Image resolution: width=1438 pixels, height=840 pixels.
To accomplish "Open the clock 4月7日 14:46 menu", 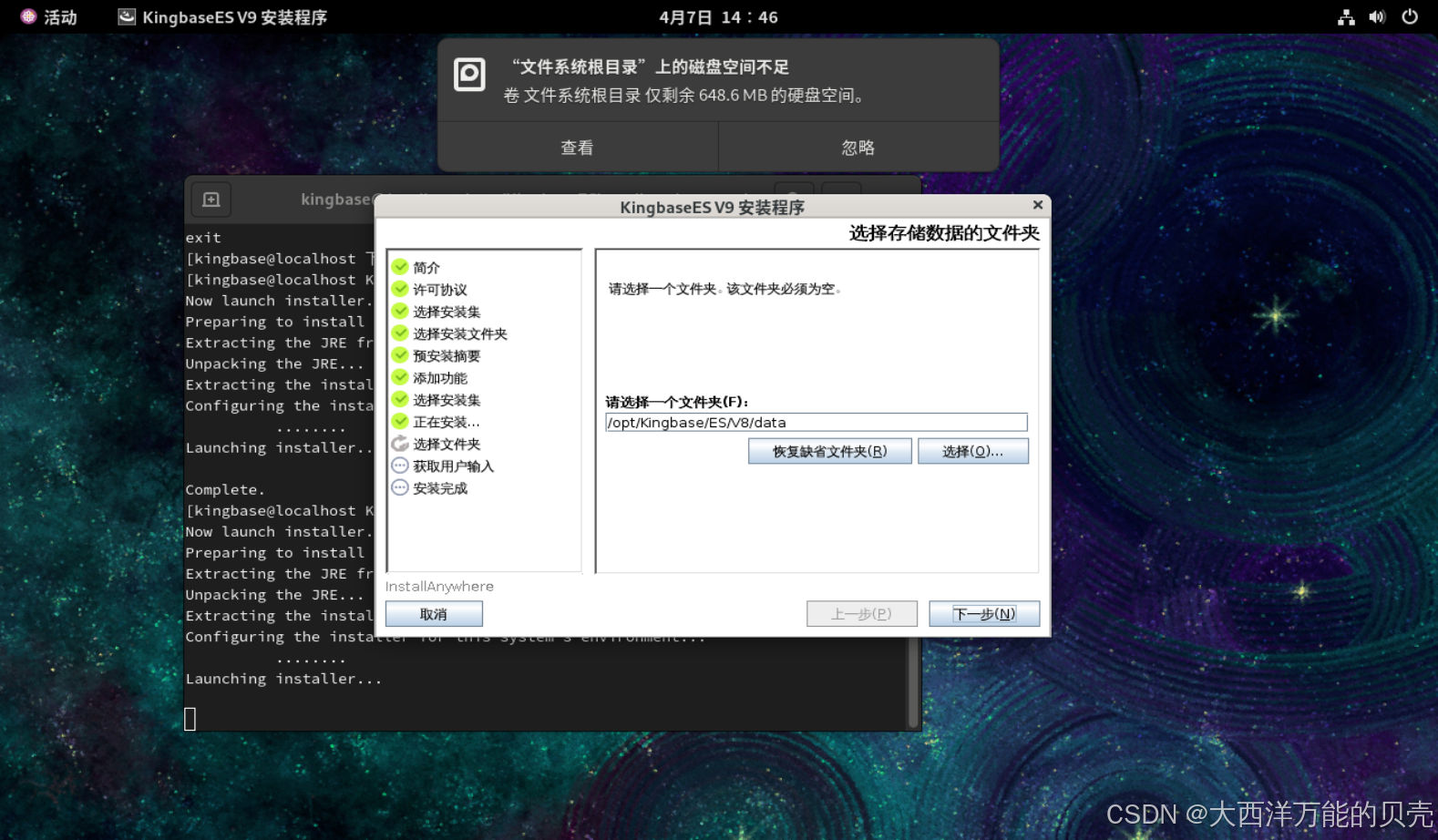I will tap(718, 17).
